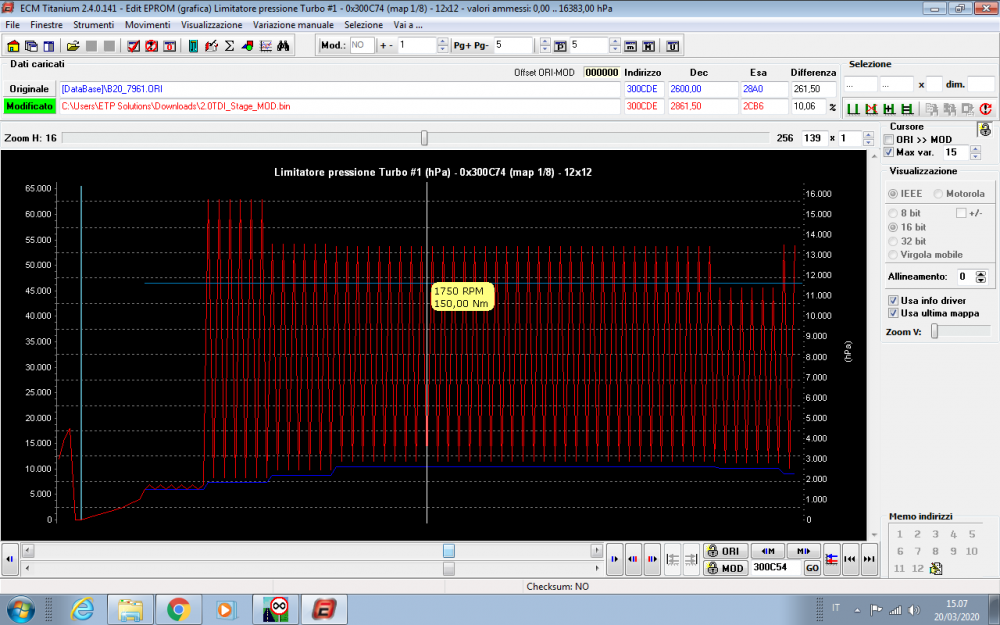The width and height of the screenshot is (1000, 625).
Task: Open the 2D graph view icon
Action: pos(265,46)
